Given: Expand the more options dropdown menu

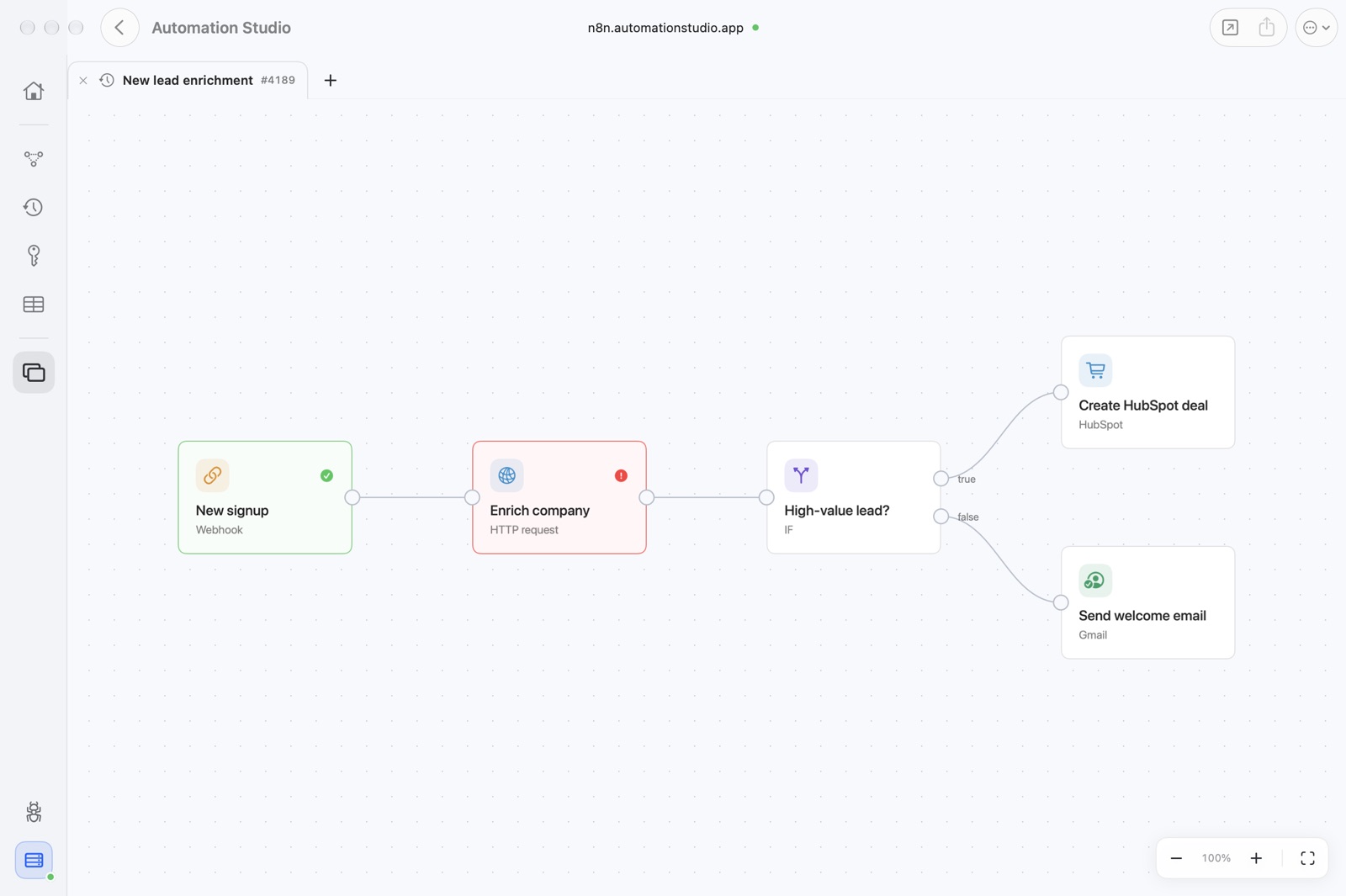Looking at the screenshot, I should [1317, 28].
